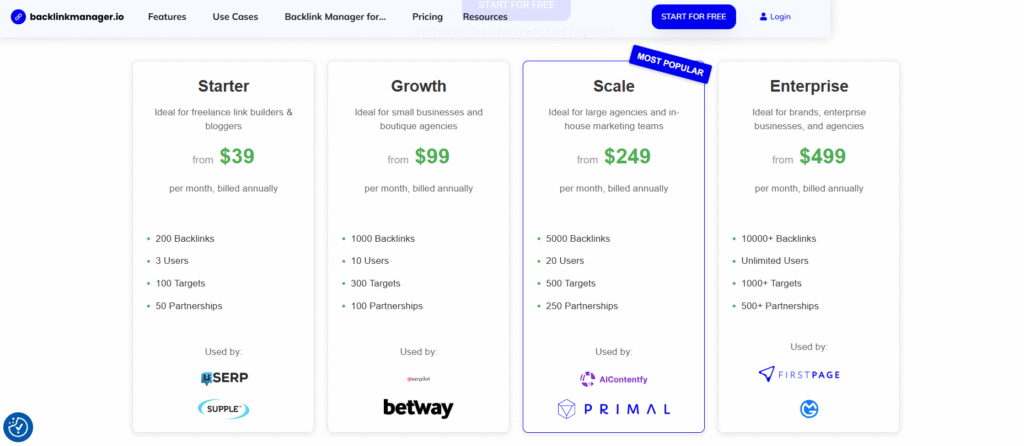Image resolution: width=1024 pixels, height=446 pixels.
Task: Click the SERP logo under Starter
Action: (x=224, y=378)
